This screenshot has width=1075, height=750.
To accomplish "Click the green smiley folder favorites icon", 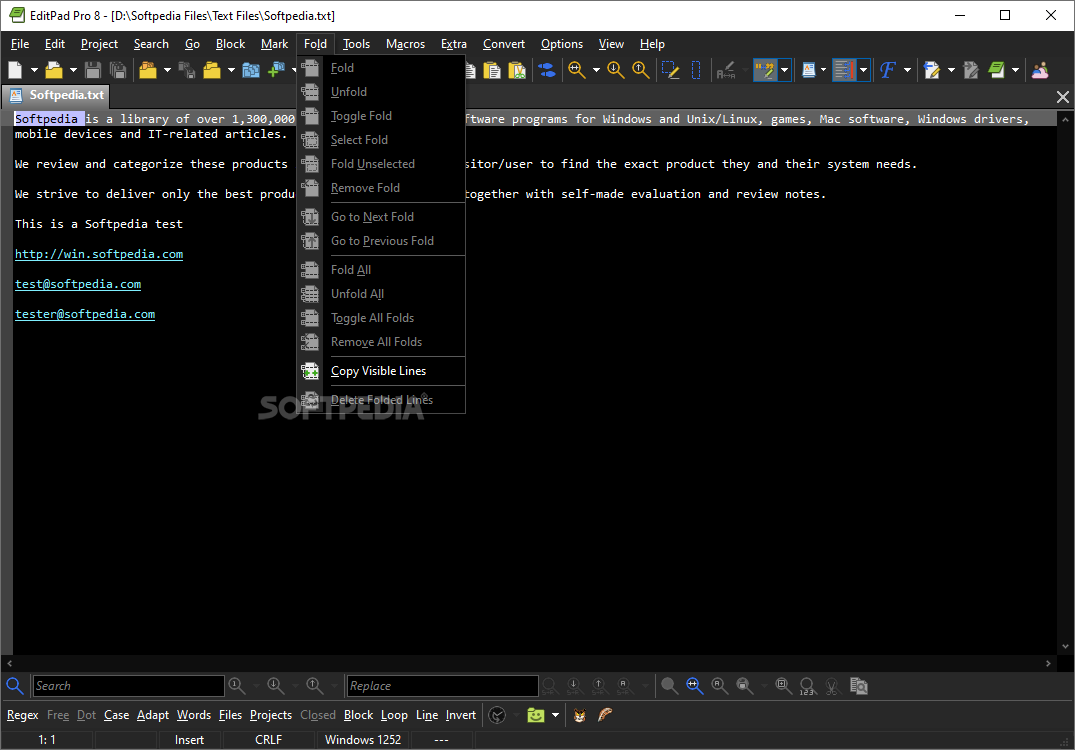I will (x=535, y=715).
